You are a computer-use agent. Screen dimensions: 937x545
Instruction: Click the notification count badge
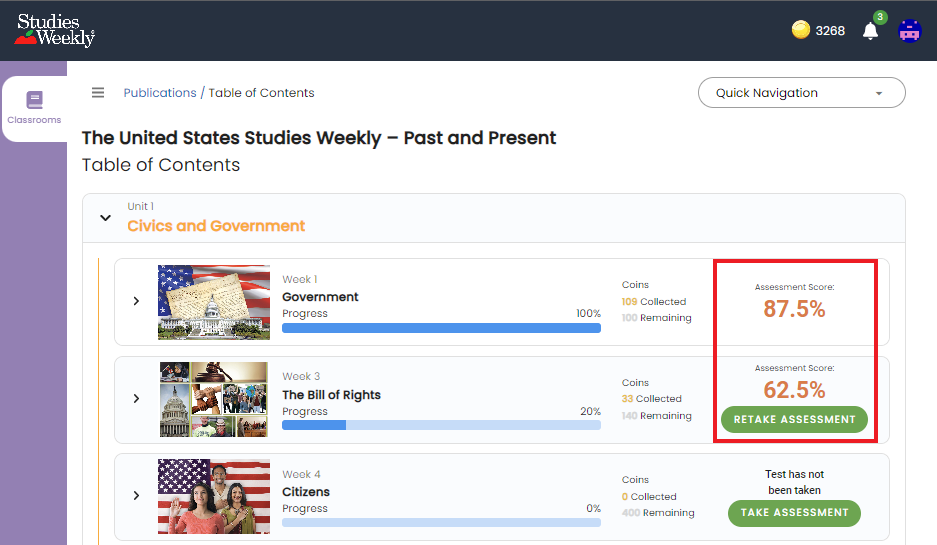[x=880, y=17]
